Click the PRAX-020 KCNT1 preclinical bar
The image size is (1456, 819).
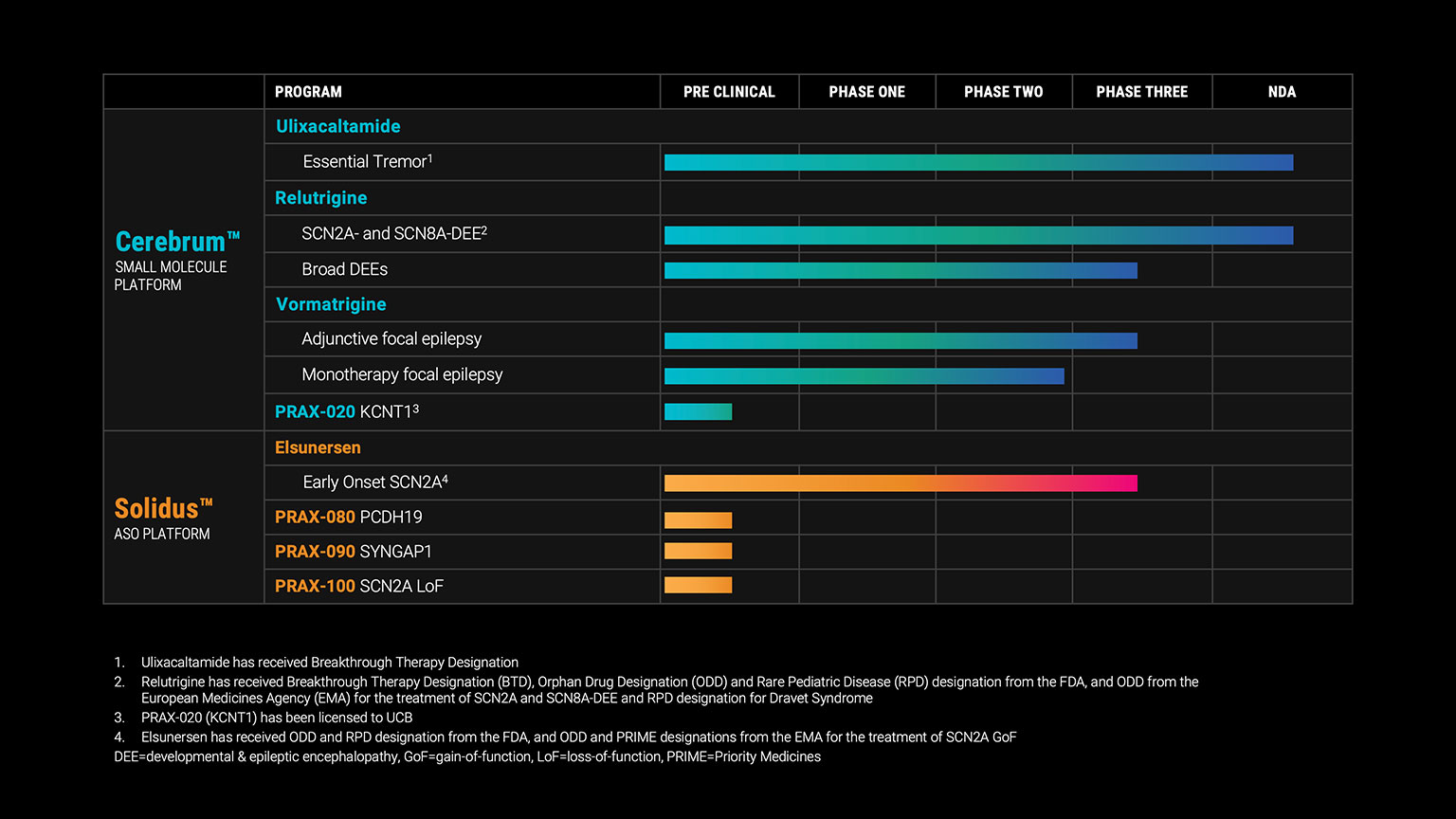tap(698, 411)
